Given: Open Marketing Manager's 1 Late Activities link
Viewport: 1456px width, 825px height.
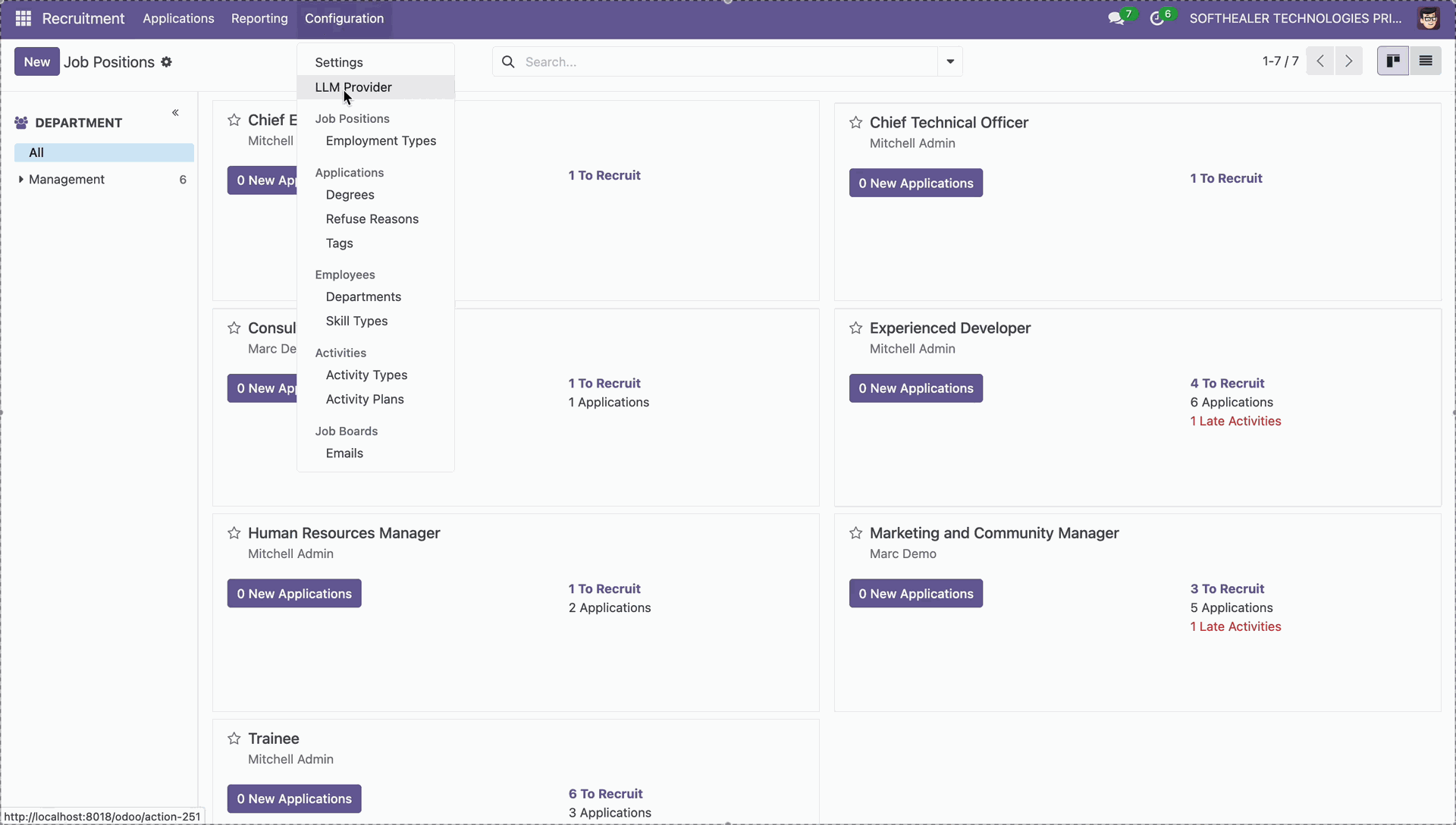Looking at the screenshot, I should 1235,627.
